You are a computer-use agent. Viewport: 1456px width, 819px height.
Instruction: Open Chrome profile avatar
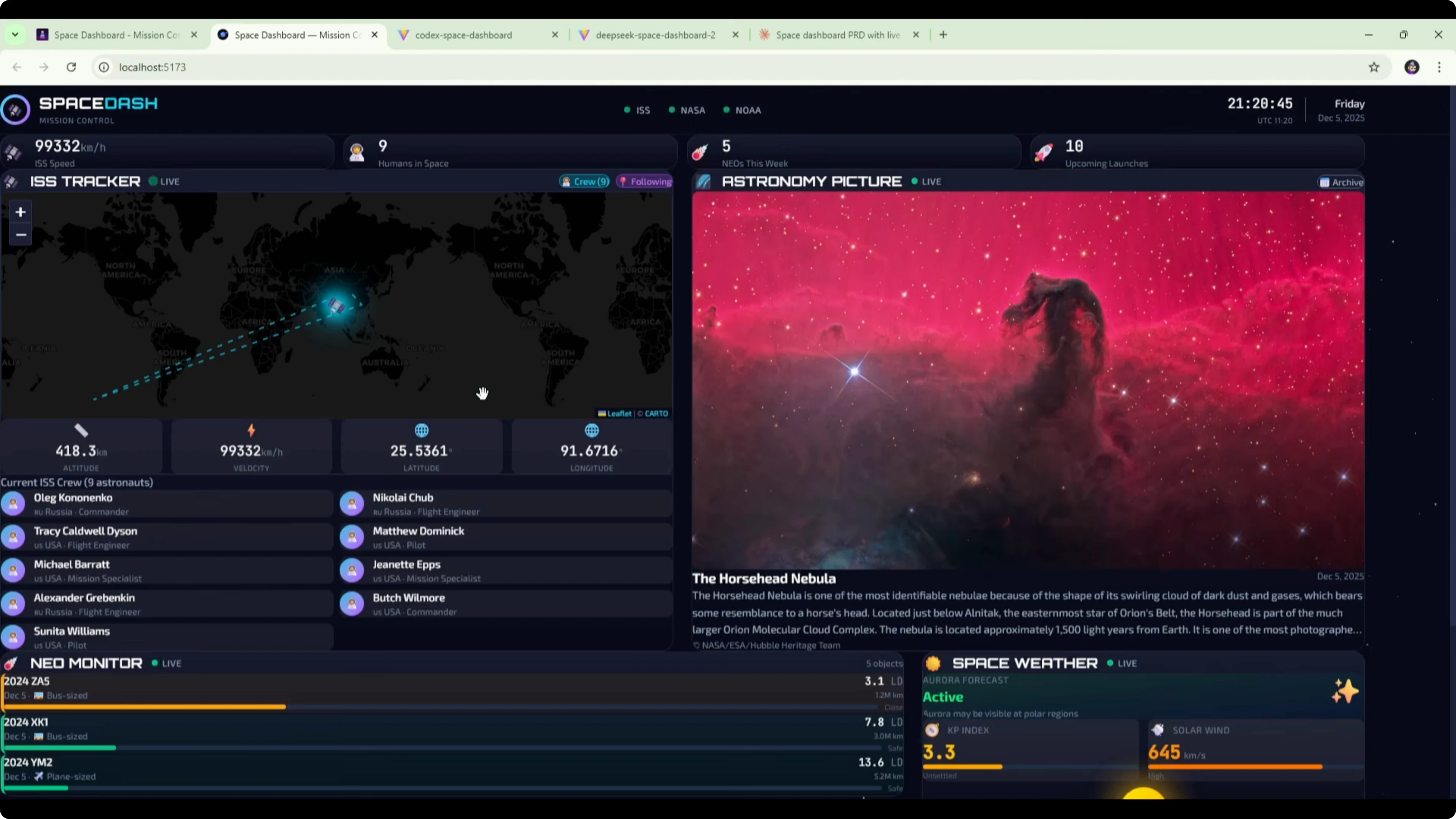click(x=1411, y=67)
